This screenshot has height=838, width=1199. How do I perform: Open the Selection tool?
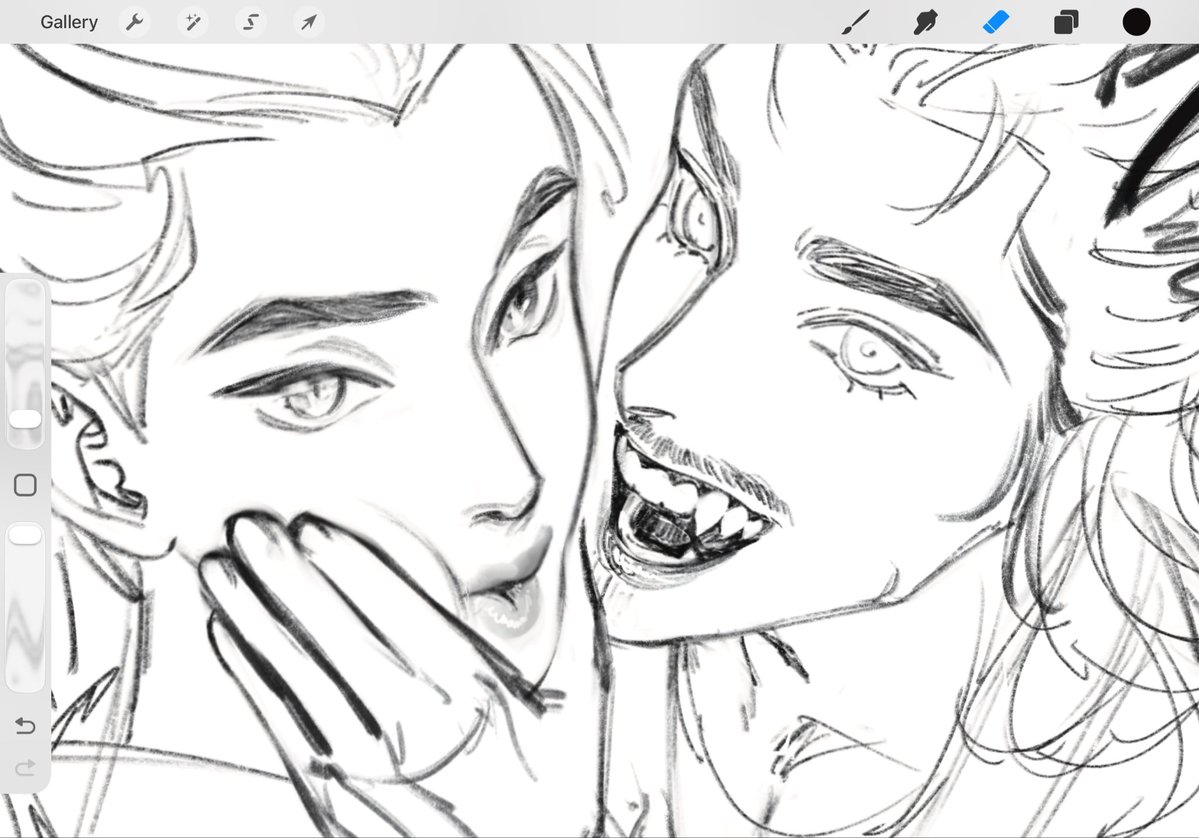pos(251,22)
